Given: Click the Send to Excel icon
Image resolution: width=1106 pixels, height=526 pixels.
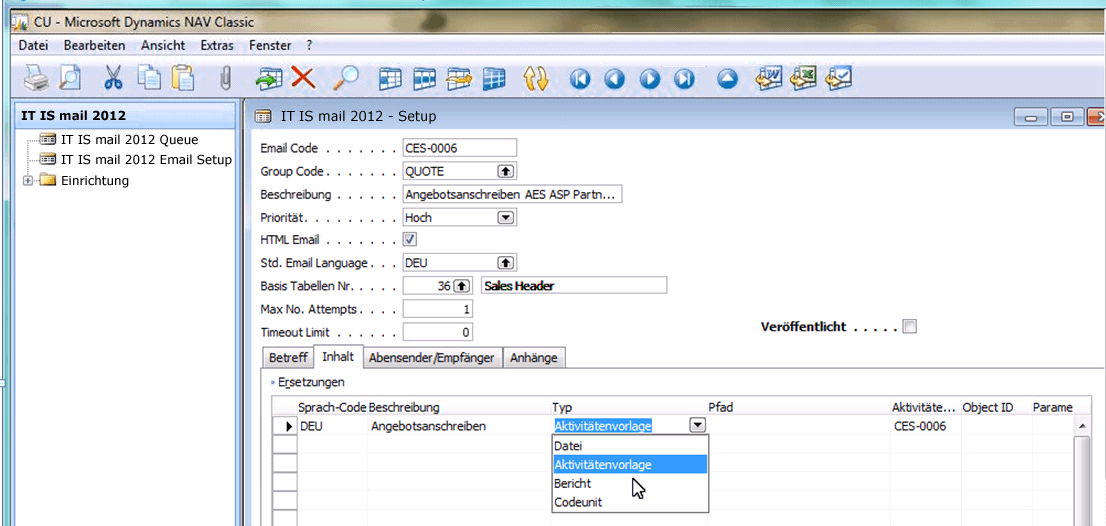Looking at the screenshot, I should click(x=805, y=78).
